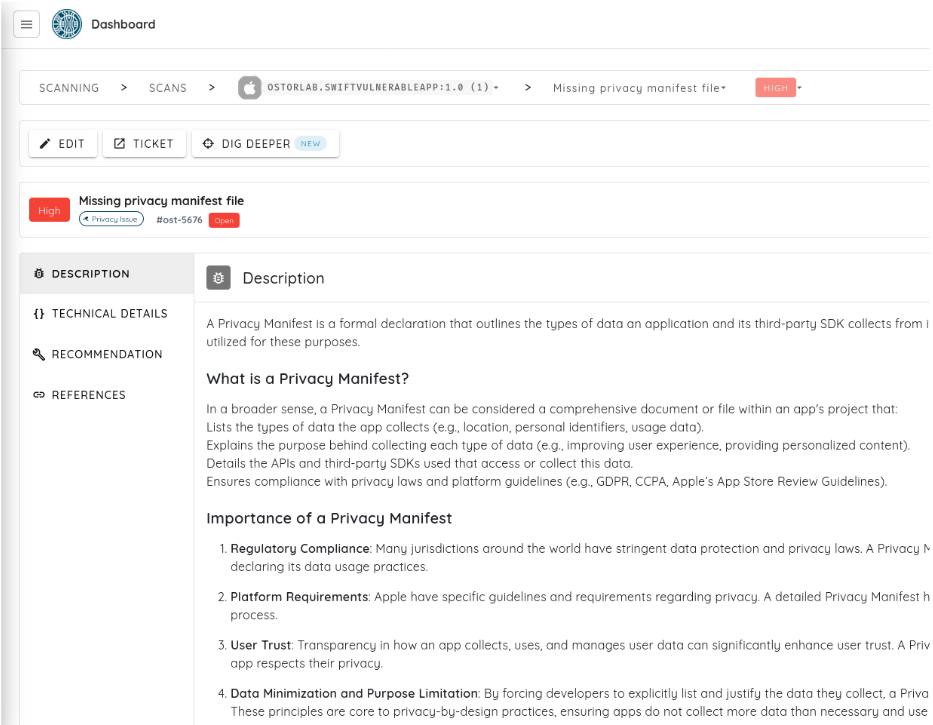Click the bug icon beside Description heading
The width and height of the screenshot is (933, 725).
pyautogui.click(x=218, y=278)
